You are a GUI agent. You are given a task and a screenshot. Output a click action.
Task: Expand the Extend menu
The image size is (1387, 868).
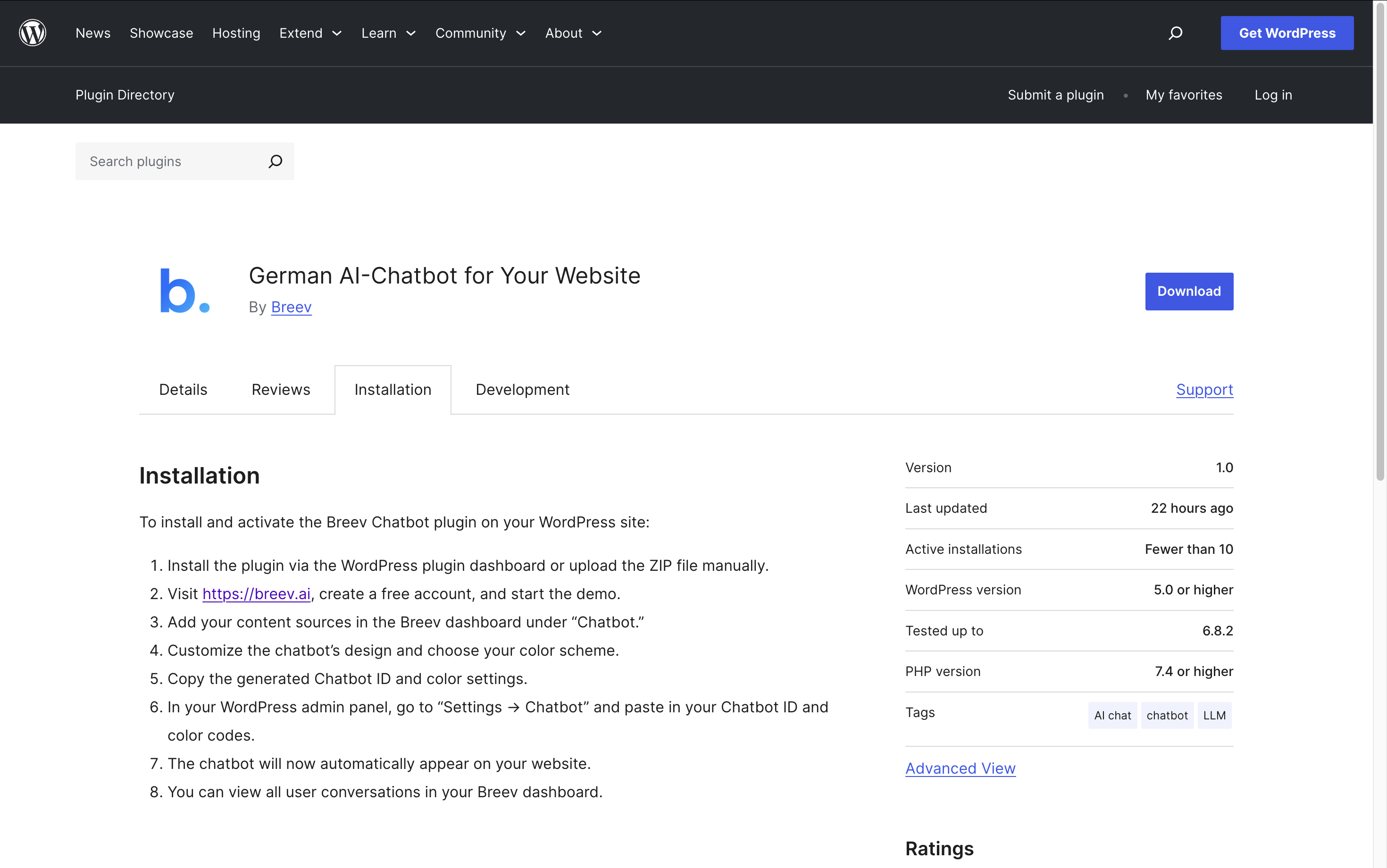[x=310, y=33]
